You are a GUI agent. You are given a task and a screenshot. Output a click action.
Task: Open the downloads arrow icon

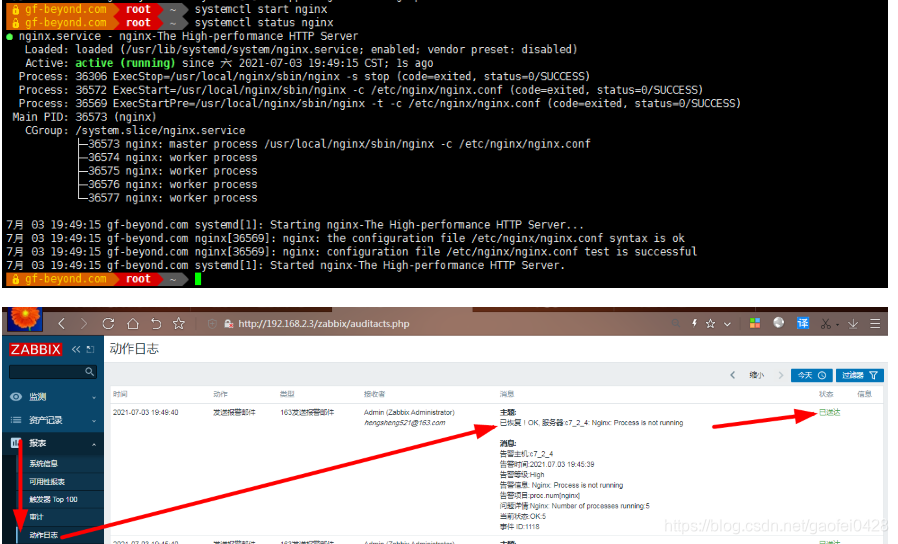853,324
